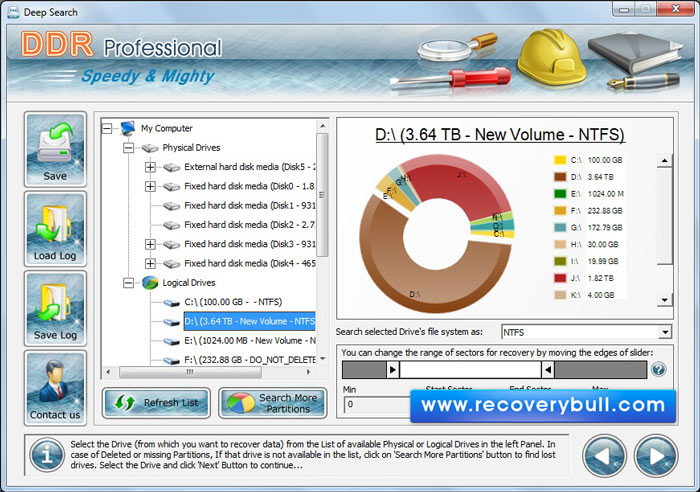The height and width of the screenshot is (492, 700).
Task: Click the brown D:\ legend swatch
Action: click(560, 177)
